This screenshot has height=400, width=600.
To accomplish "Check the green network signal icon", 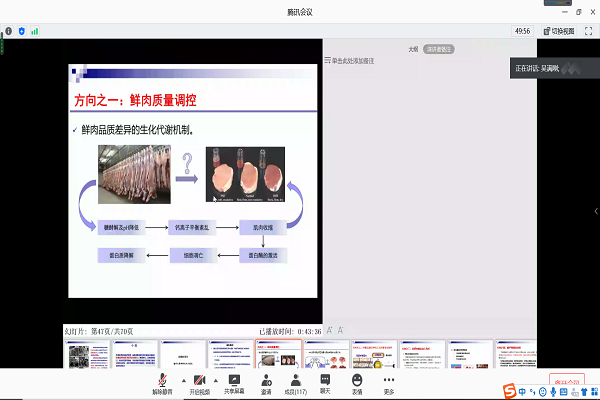I will tap(35, 31).
